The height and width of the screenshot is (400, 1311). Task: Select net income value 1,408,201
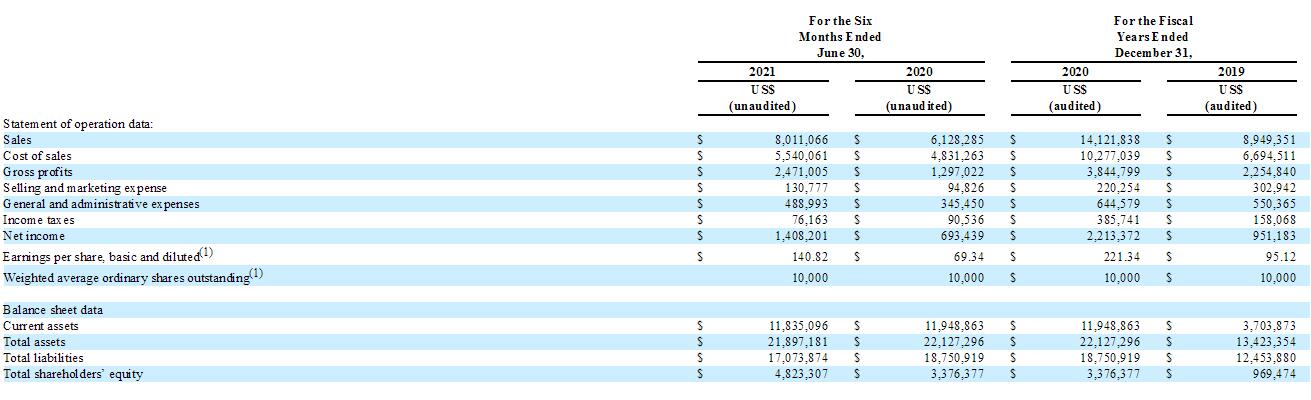click(x=802, y=236)
